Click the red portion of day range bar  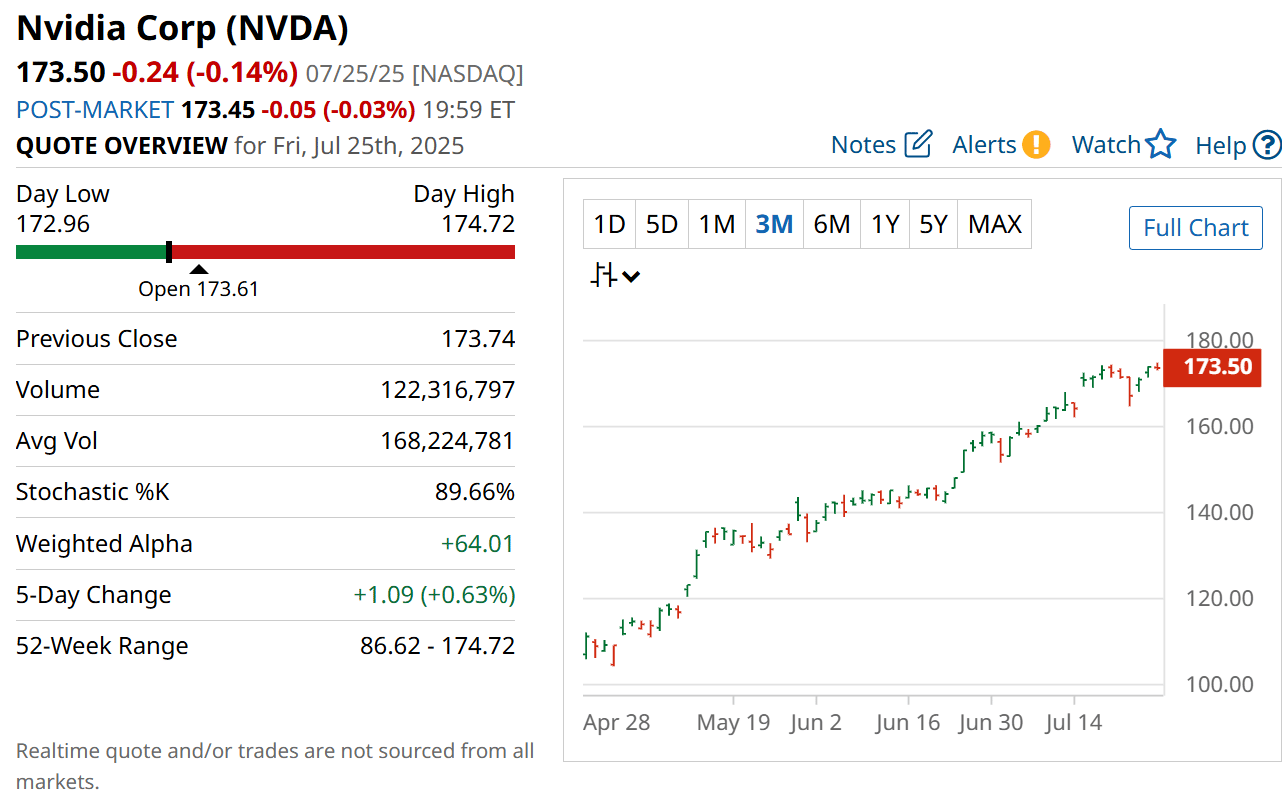[344, 251]
